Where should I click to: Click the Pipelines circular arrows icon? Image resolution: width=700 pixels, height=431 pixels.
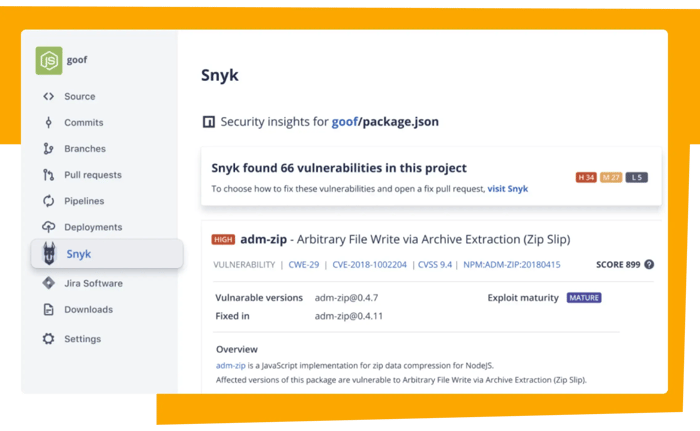(49, 201)
